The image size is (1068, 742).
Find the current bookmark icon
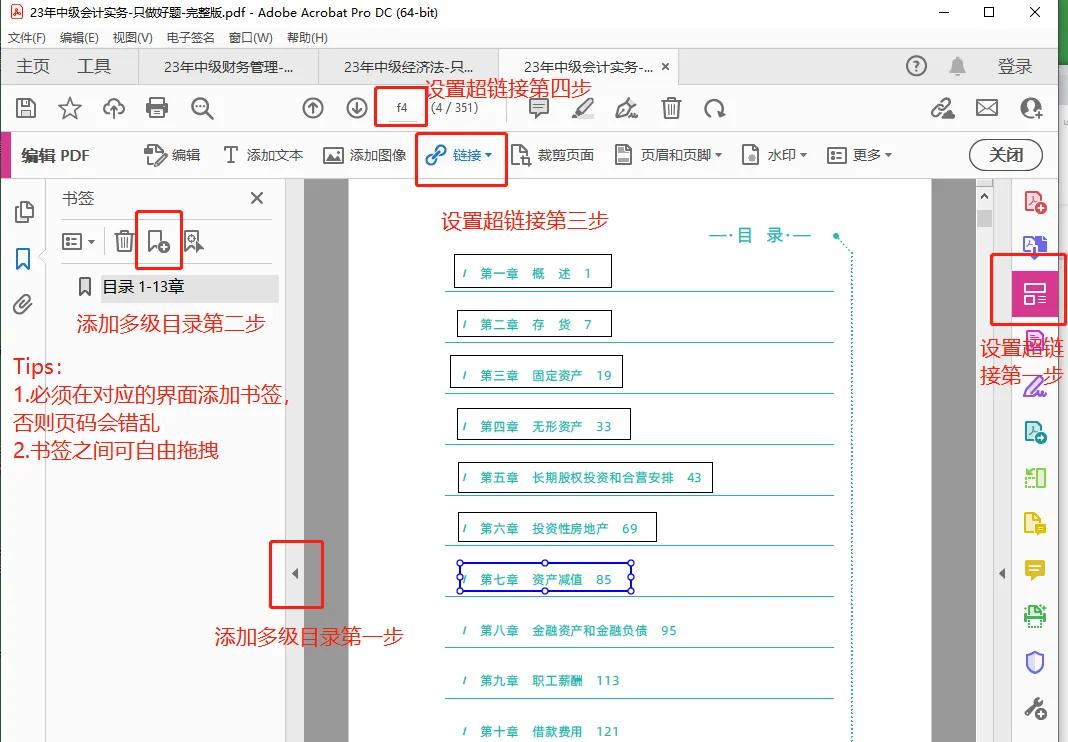tap(193, 241)
